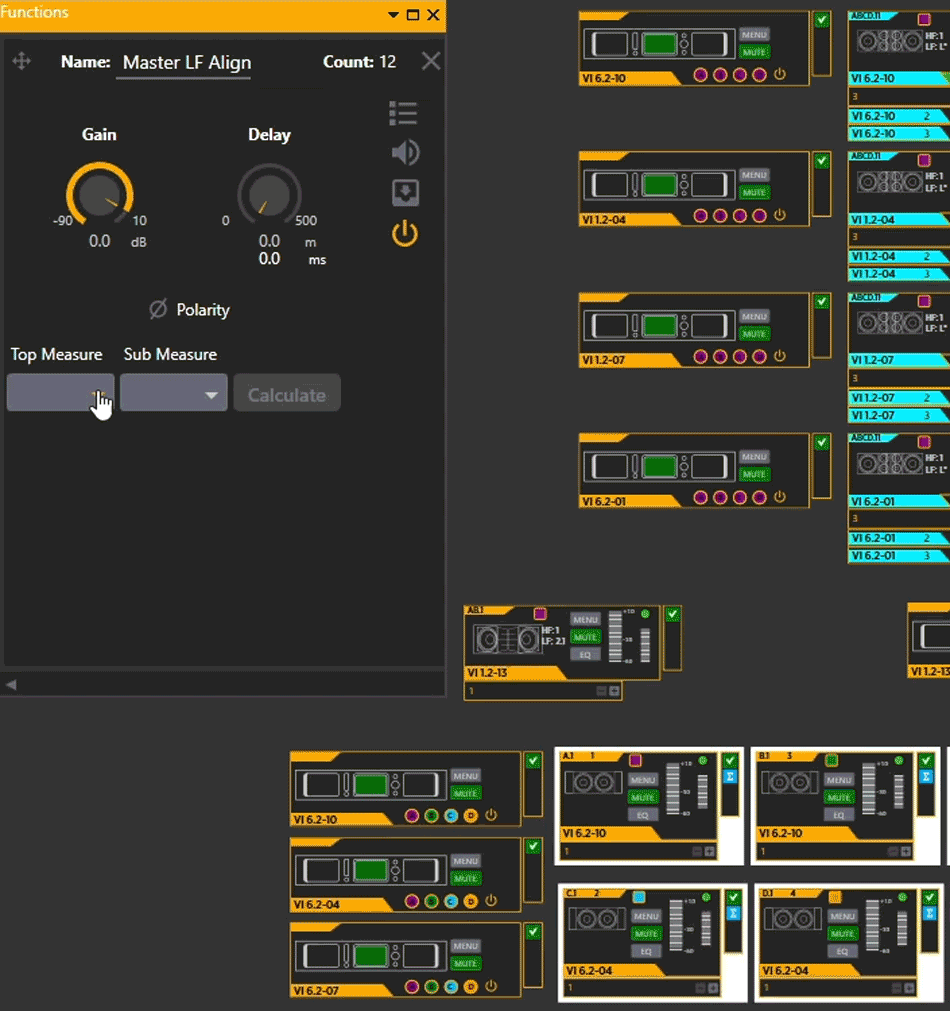
Task: Click the list icon in Master LF Align panel
Action: coord(403,113)
